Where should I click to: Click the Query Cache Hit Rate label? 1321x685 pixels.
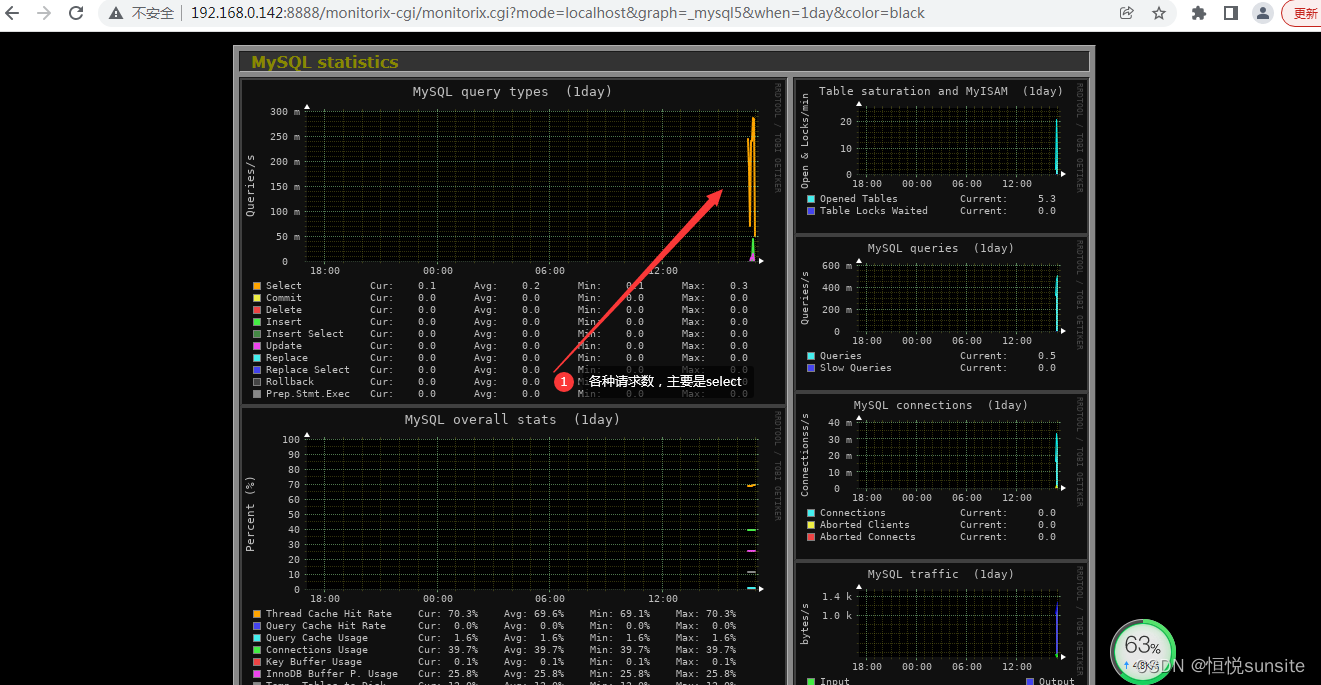[x=326, y=626]
